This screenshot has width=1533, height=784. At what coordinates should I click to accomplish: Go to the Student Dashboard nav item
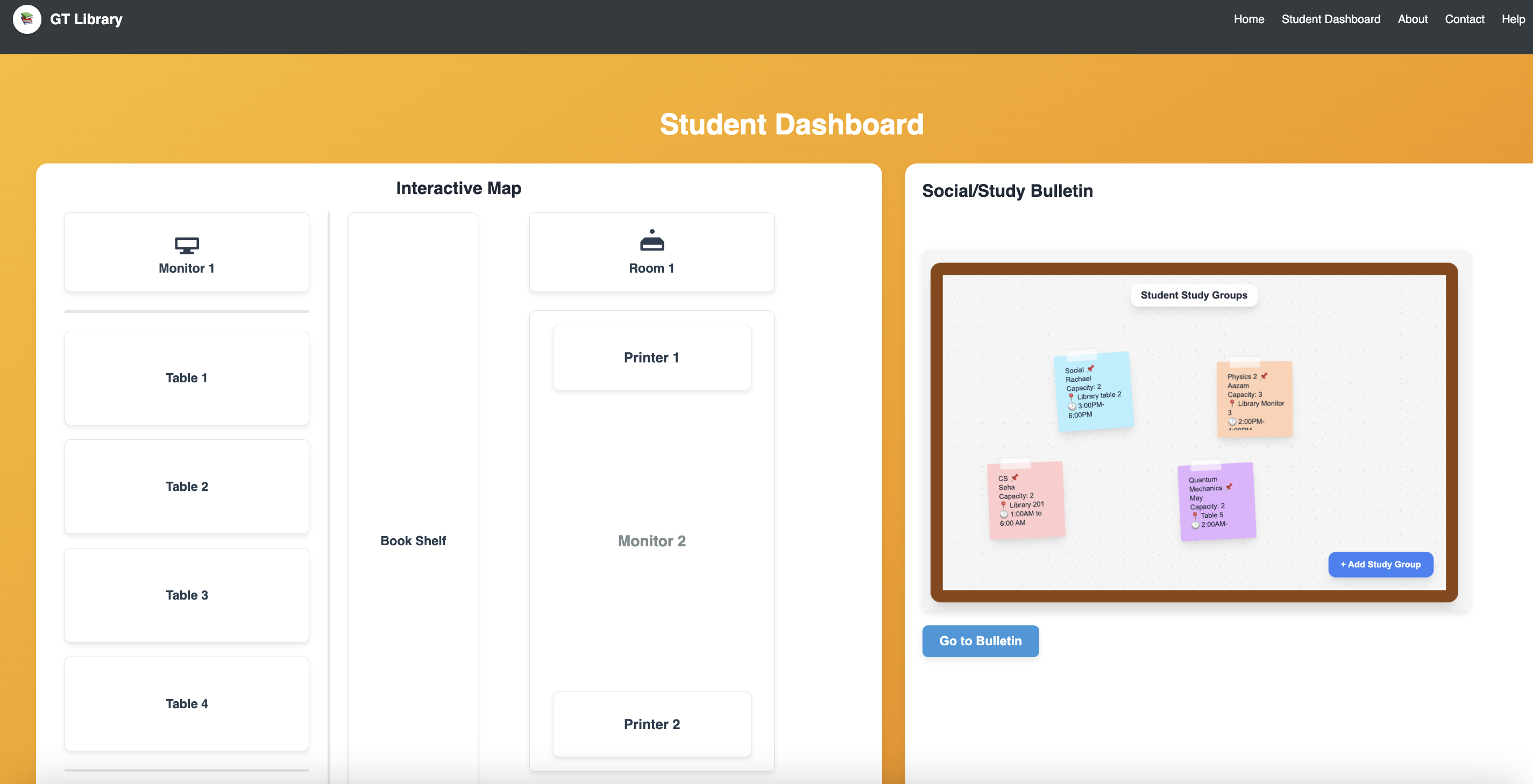(x=1331, y=19)
